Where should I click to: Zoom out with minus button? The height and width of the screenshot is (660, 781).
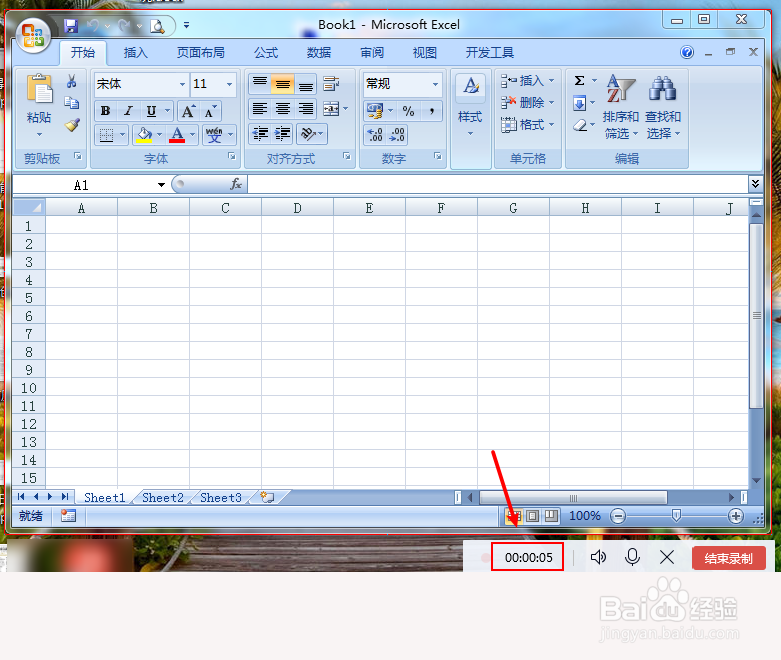[618, 516]
